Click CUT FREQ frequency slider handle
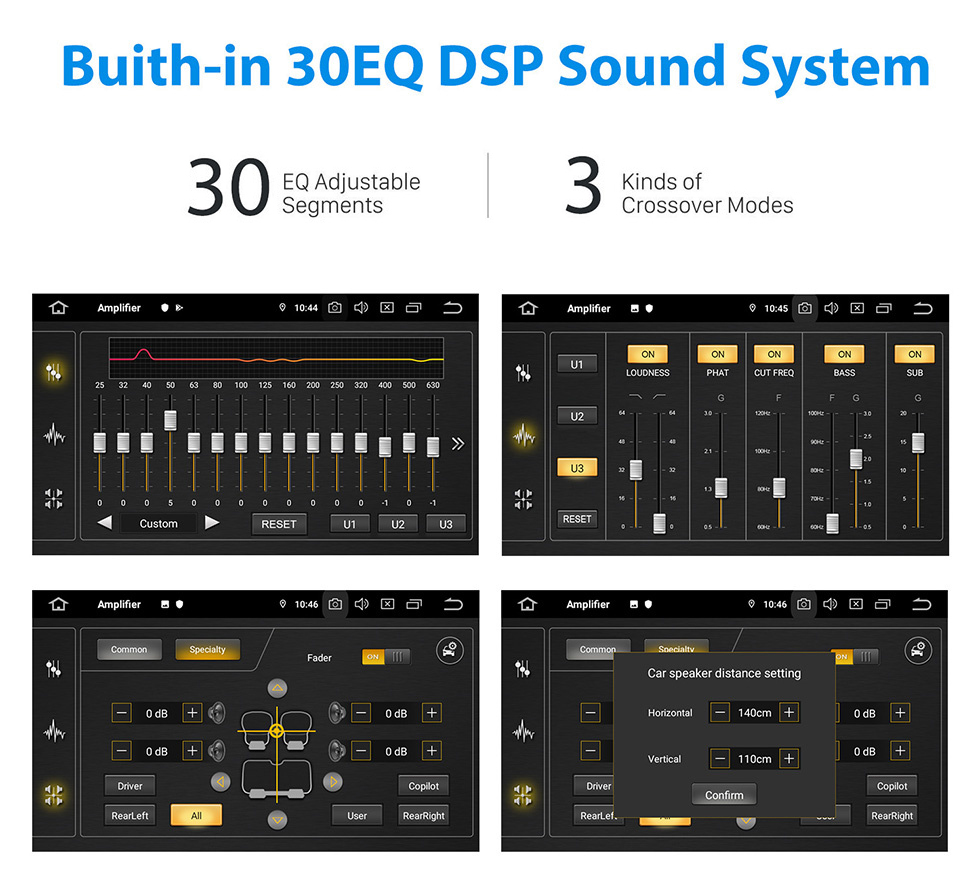This screenshot has width=980, height=881. click(779, 487)
